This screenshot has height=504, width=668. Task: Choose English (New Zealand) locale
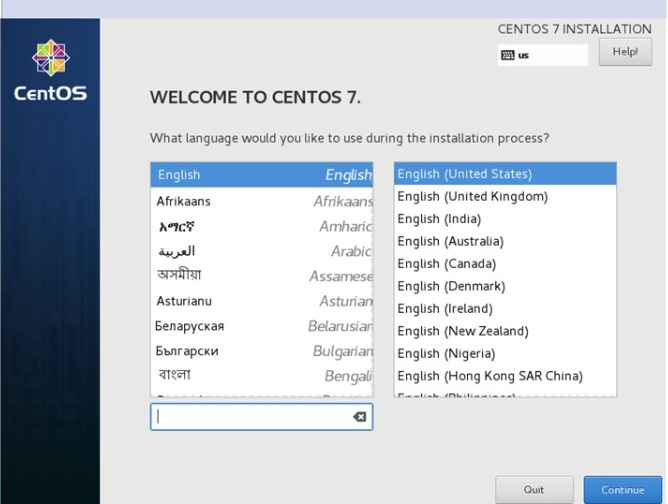505,331
